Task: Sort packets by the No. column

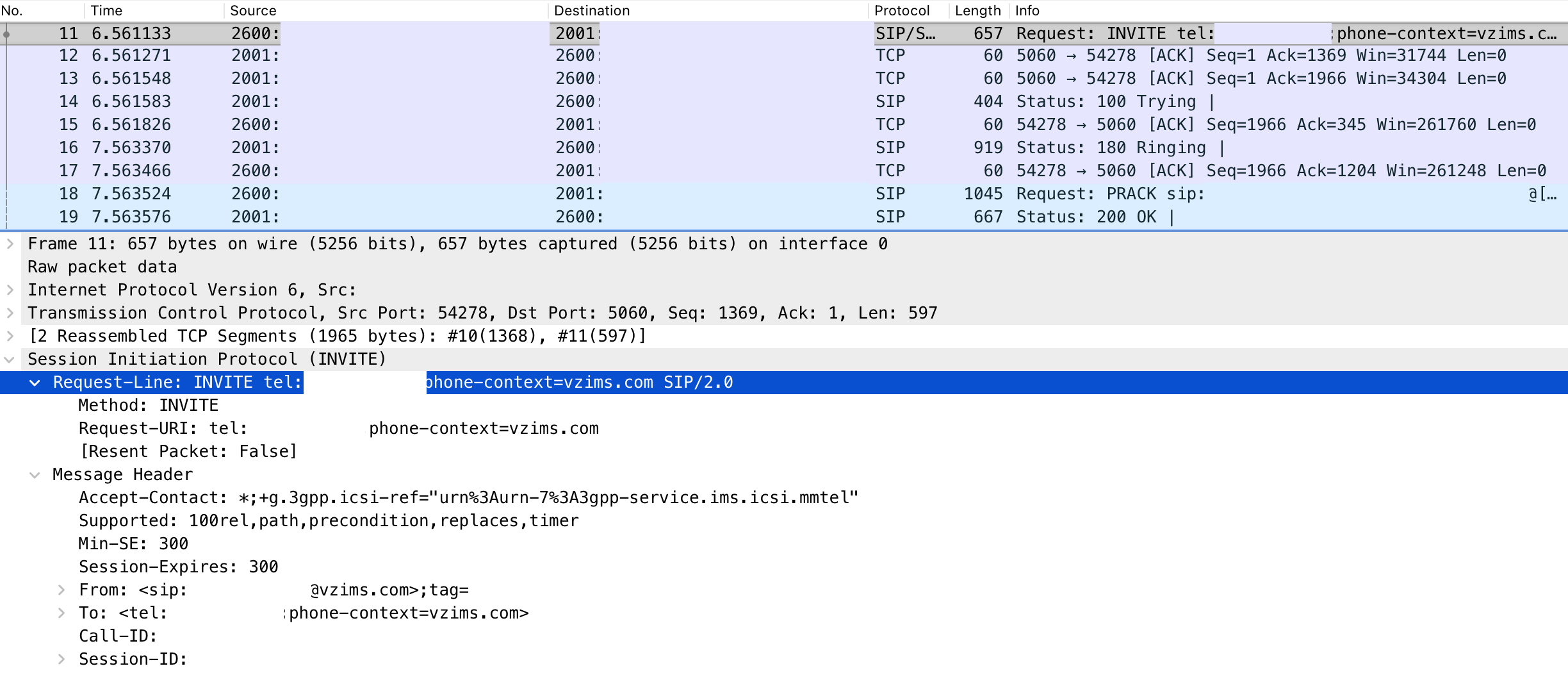Action: click(42, 11)
